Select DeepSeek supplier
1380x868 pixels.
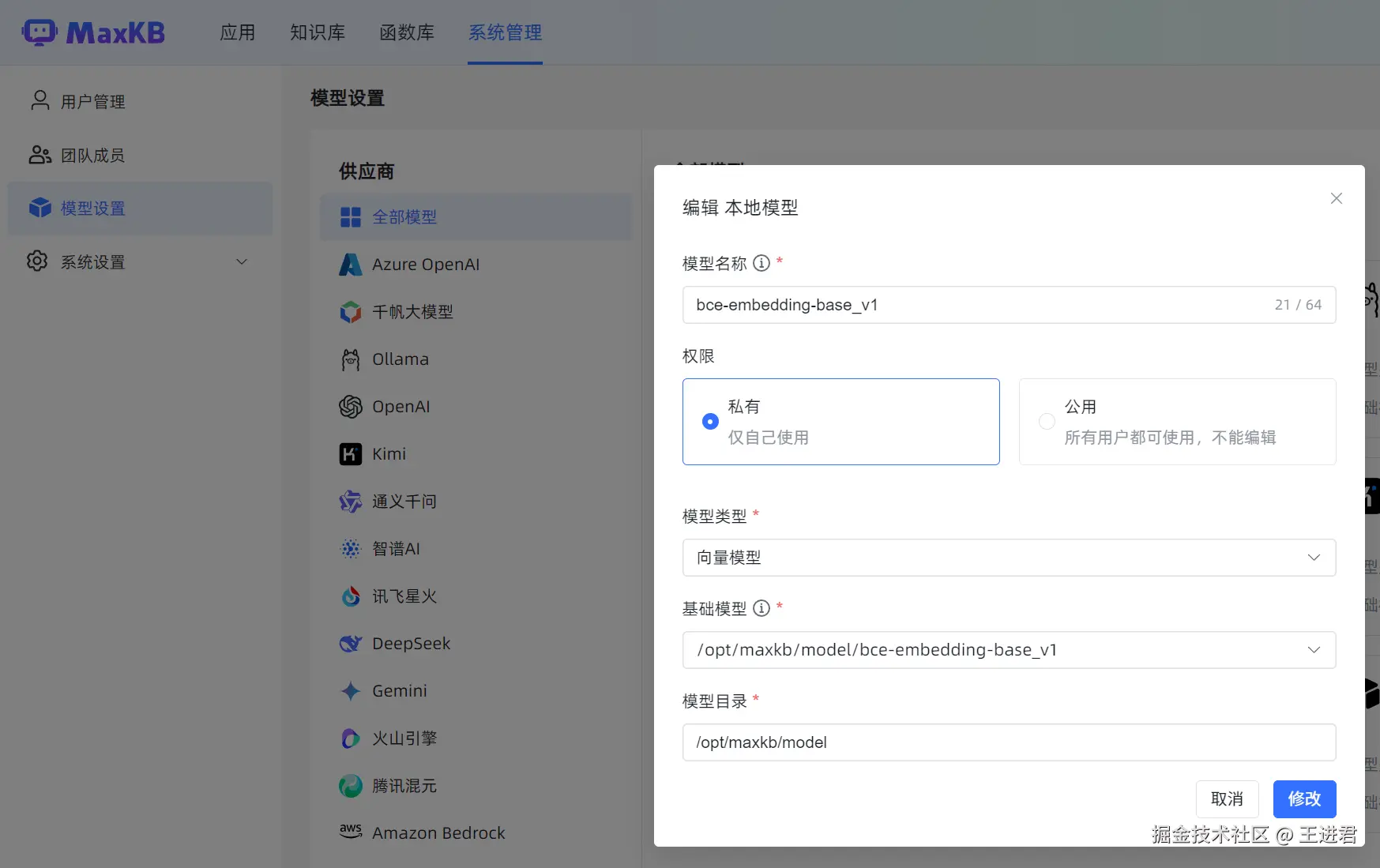[x=476, y=644]
